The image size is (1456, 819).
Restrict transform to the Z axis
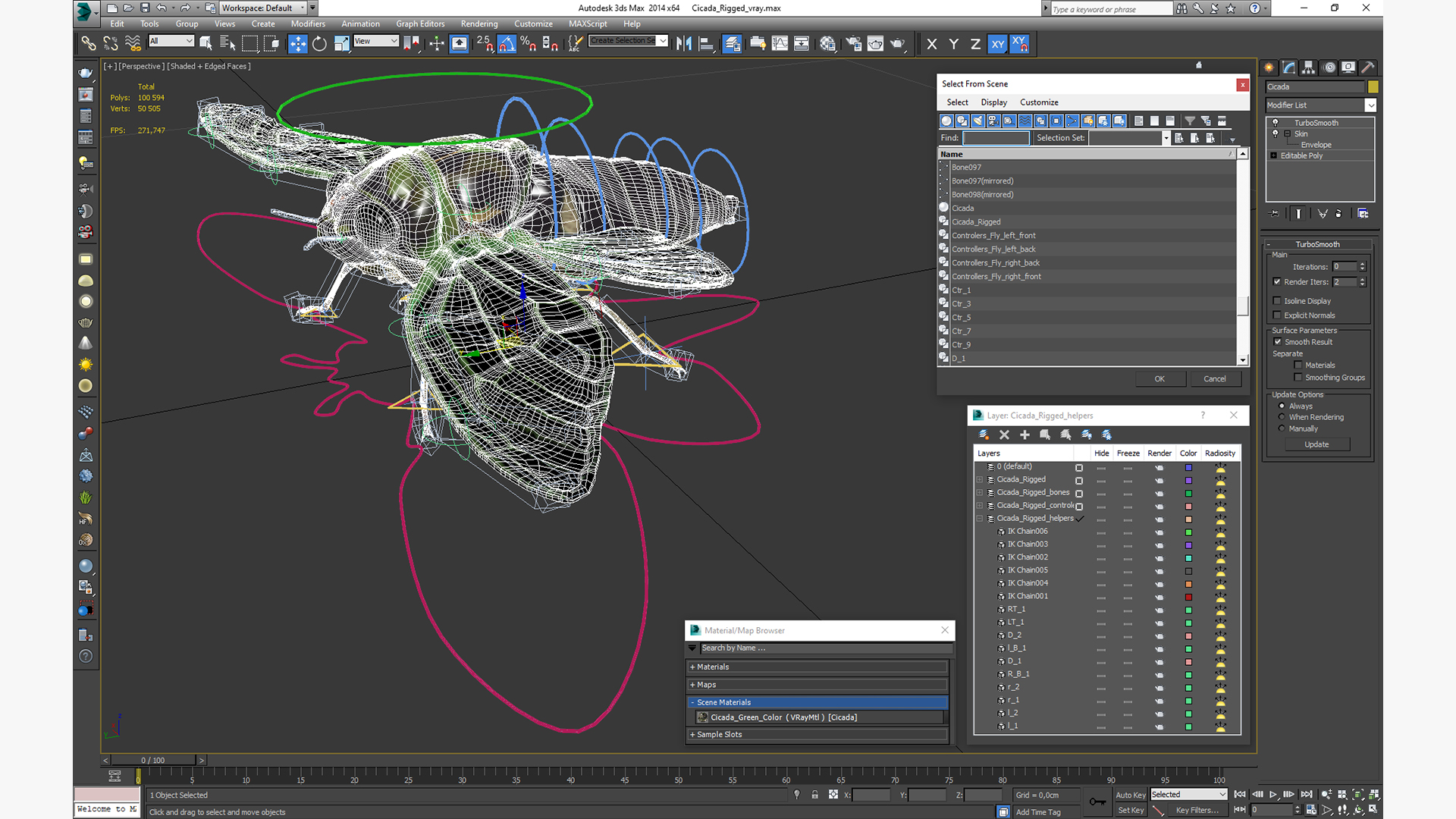[975, 44]
